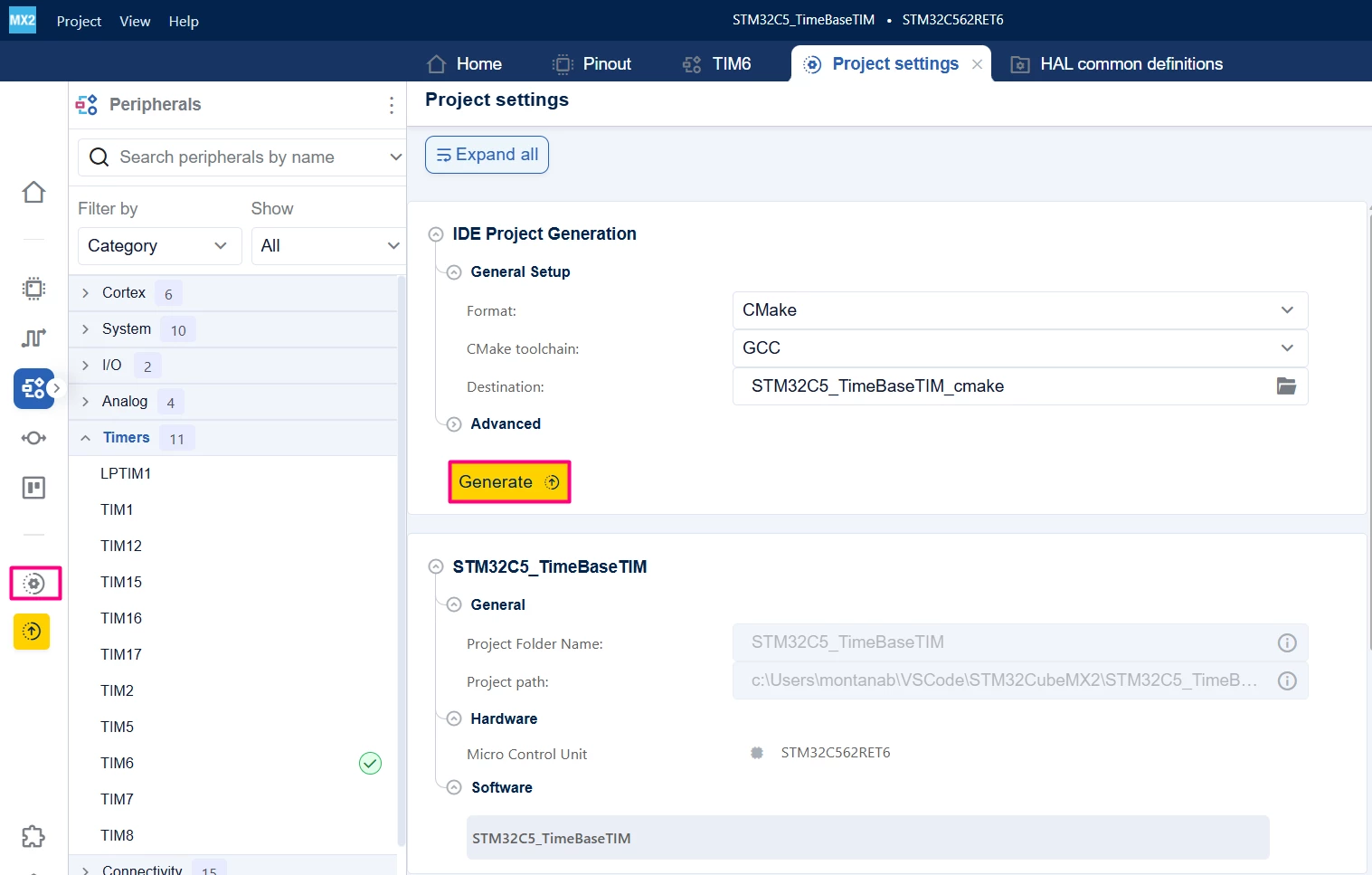This screenshot has width=1372, height=875.
Task: Open the View menu
Action: [135, 21]
